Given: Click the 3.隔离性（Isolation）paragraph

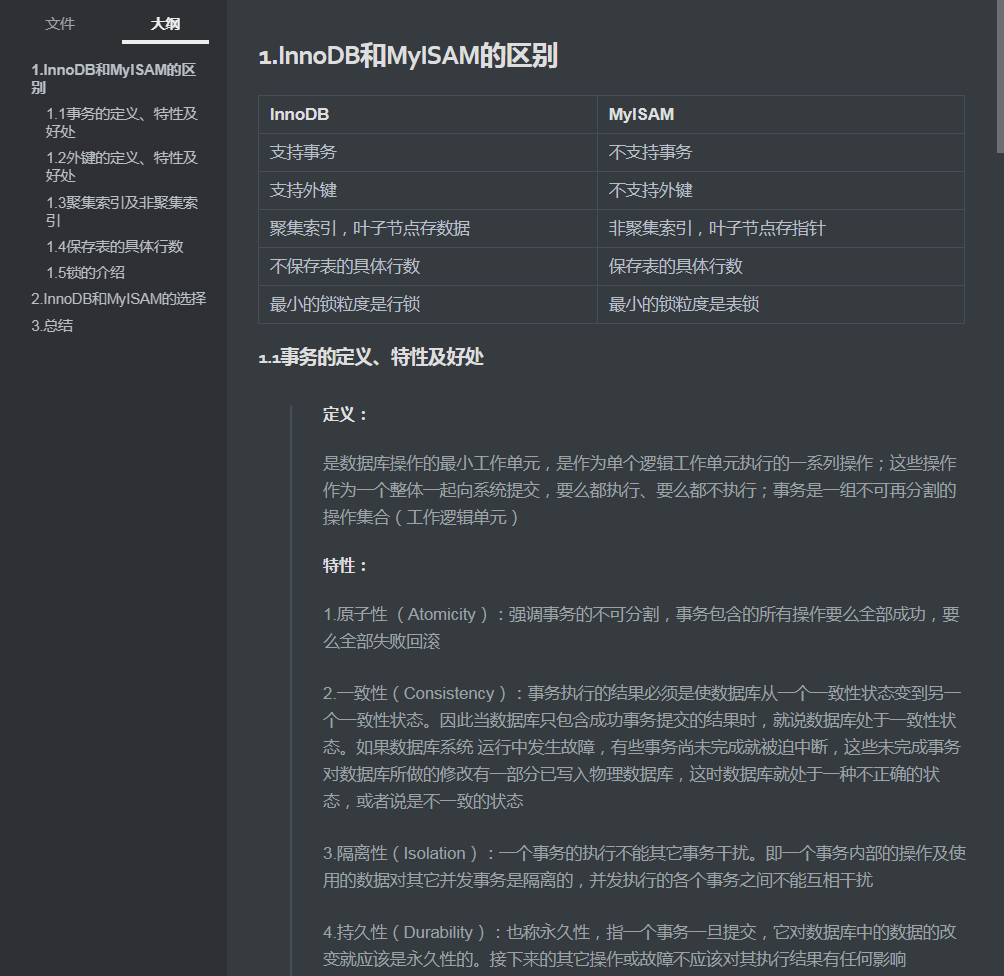Looking at the screenshot, I should [644, 866].
